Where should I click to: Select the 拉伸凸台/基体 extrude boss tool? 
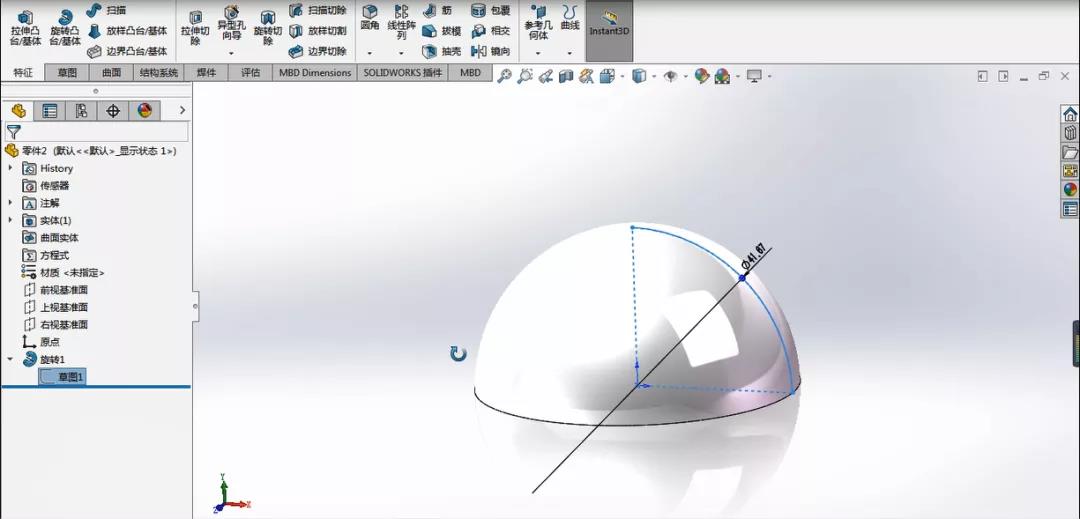(25, 28)
